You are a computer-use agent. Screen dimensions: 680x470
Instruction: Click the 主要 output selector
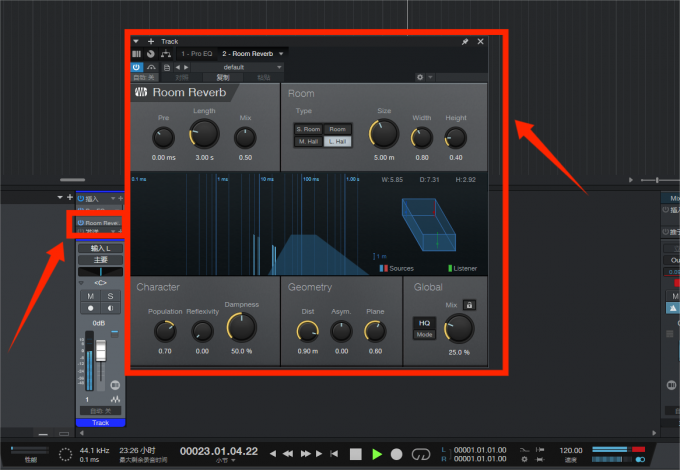click(x=100, y=260)
